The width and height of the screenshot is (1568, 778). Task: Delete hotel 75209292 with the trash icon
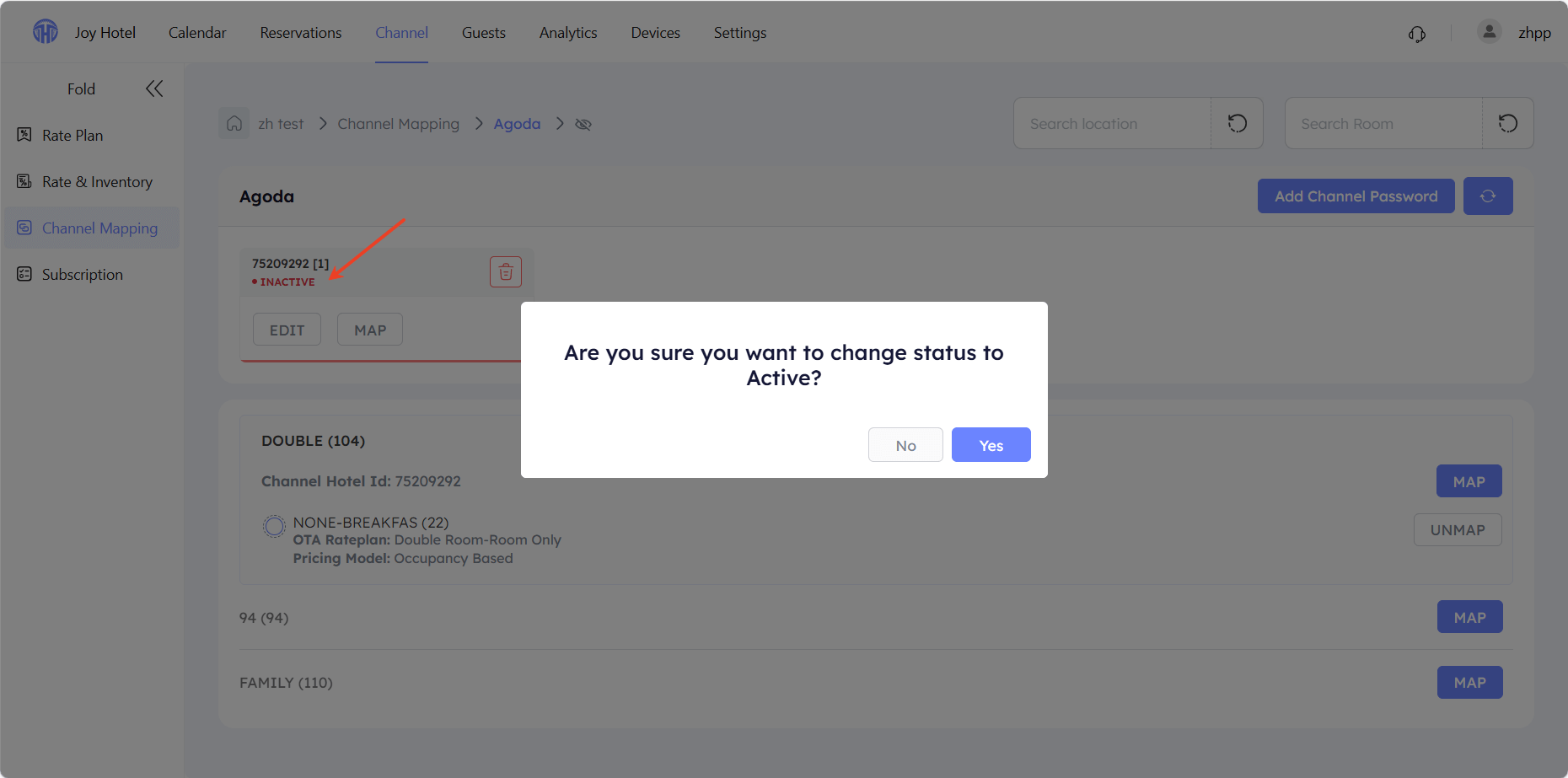point(506,271)
